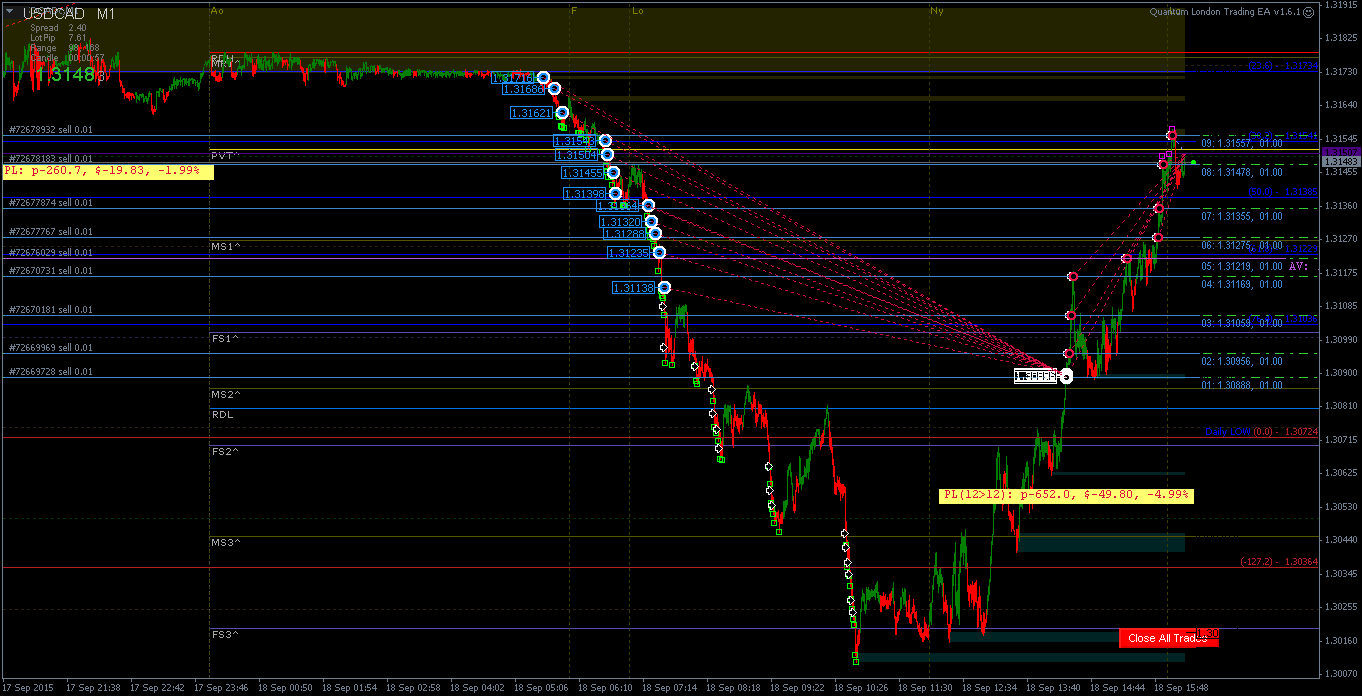The image size is (1362, 696).
Task: Click grid level 03: 1.31059, 01.00
Action: 1242,323
